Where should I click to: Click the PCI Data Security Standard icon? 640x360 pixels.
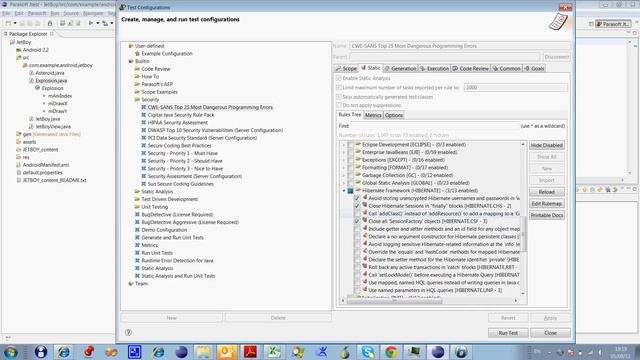[x=144, y=138]
